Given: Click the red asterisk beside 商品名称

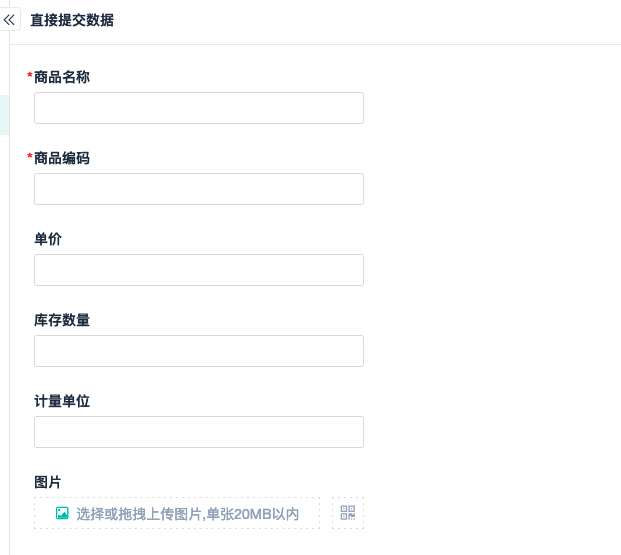Looking at the screenshot, I should click(x=30, y=77).
